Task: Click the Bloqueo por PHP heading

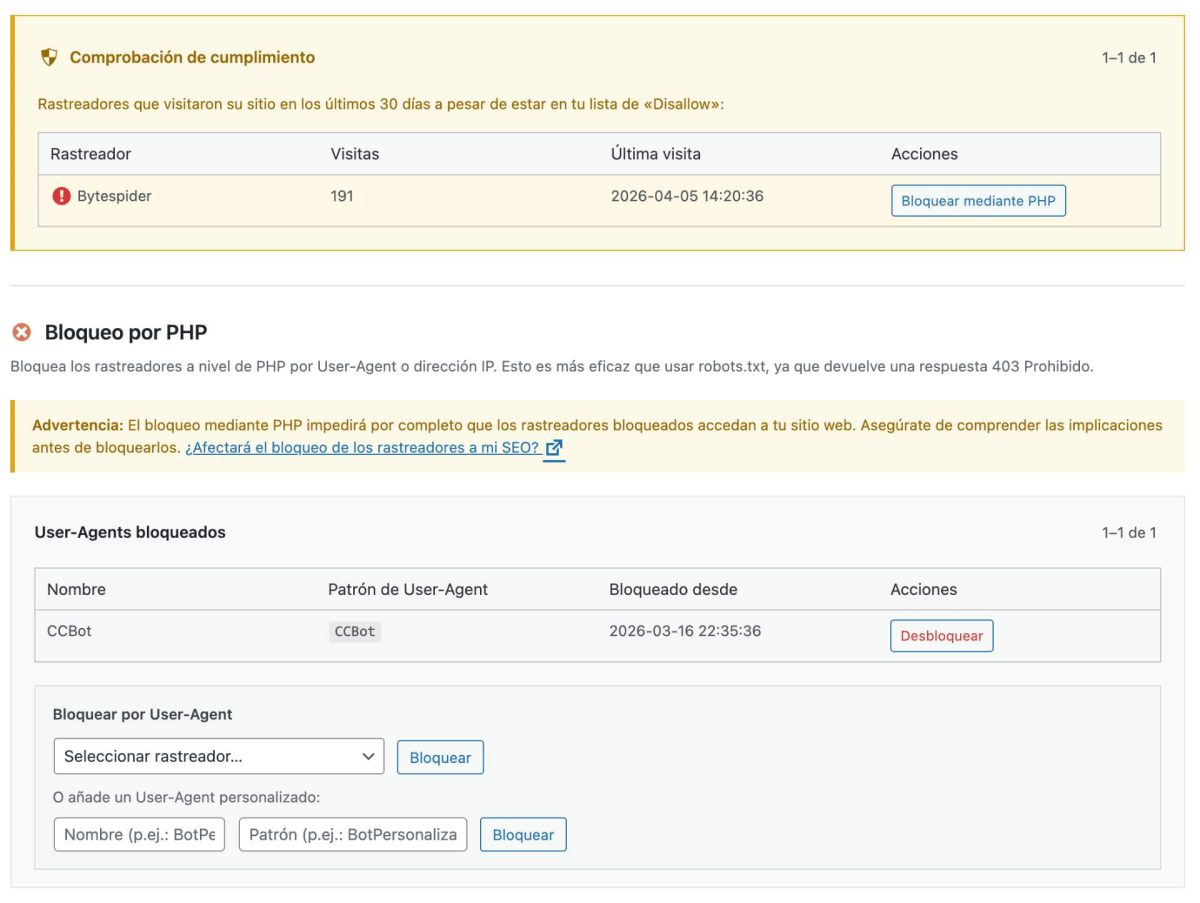Action: [x=126, y=332]
